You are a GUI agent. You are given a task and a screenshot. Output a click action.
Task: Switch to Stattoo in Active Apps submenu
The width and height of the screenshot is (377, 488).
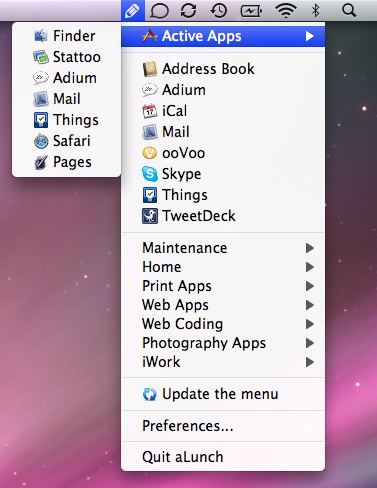66,57
